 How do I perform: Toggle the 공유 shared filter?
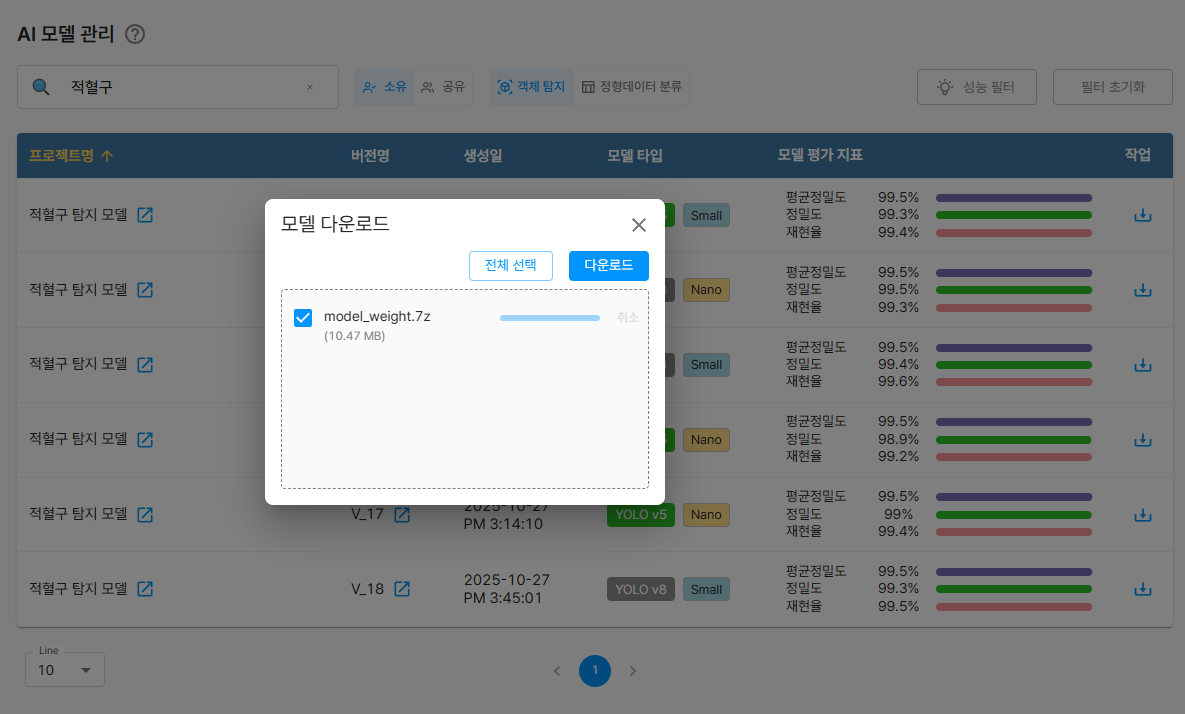(443, 87)
